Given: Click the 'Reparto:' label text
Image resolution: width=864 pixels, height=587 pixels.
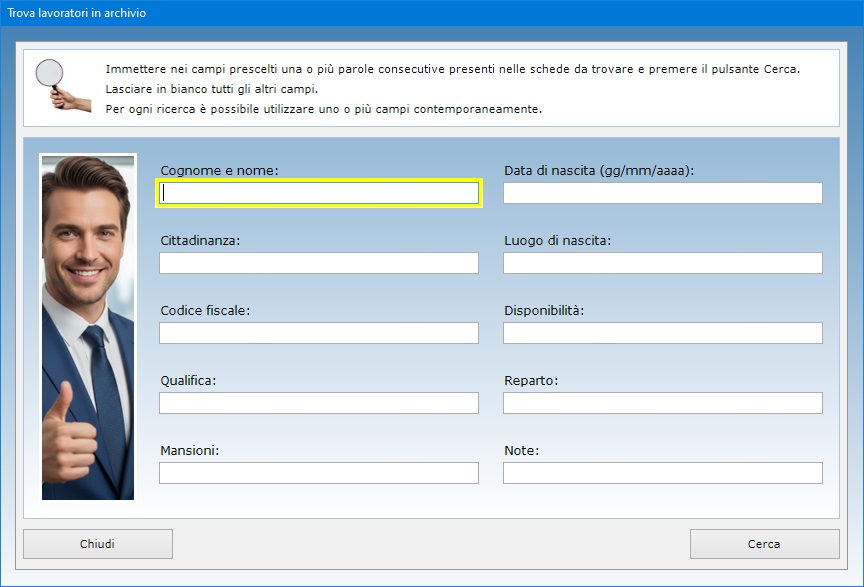Looking at the screenshot, I should coord(531,381).
